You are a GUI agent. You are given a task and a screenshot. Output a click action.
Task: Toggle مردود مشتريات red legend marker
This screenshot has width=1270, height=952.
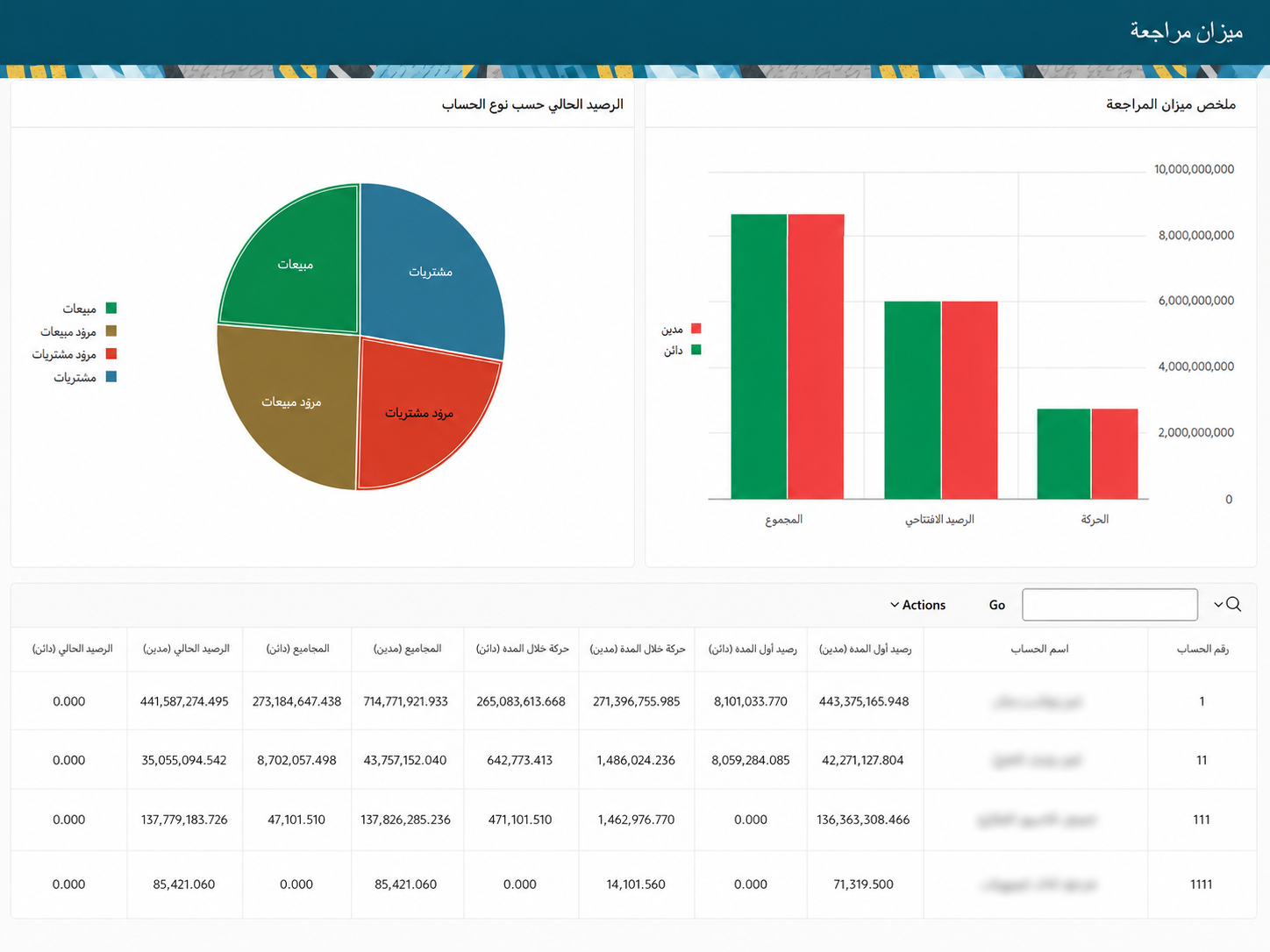pos(111,353)
